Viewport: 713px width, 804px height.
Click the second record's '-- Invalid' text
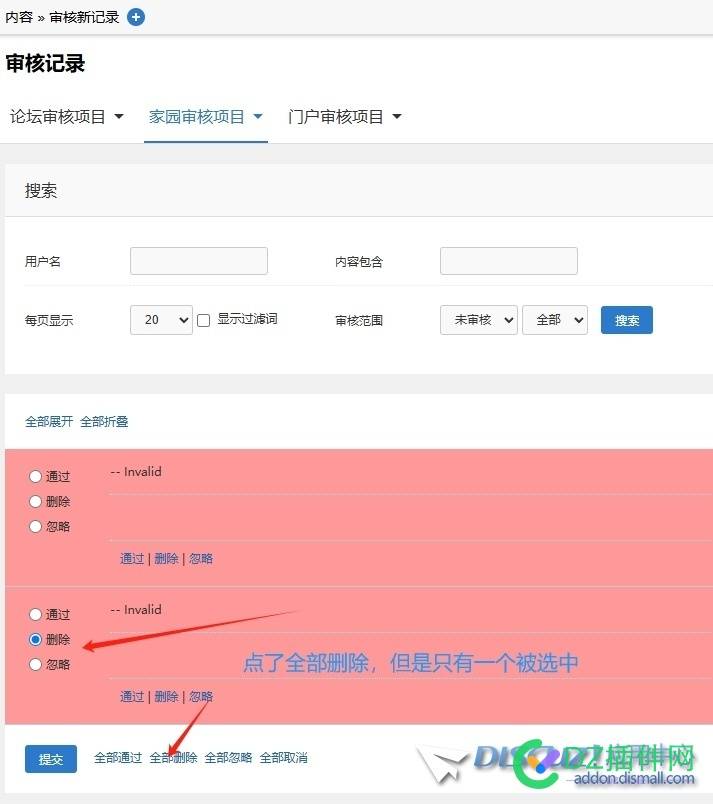tap(136, 610)
